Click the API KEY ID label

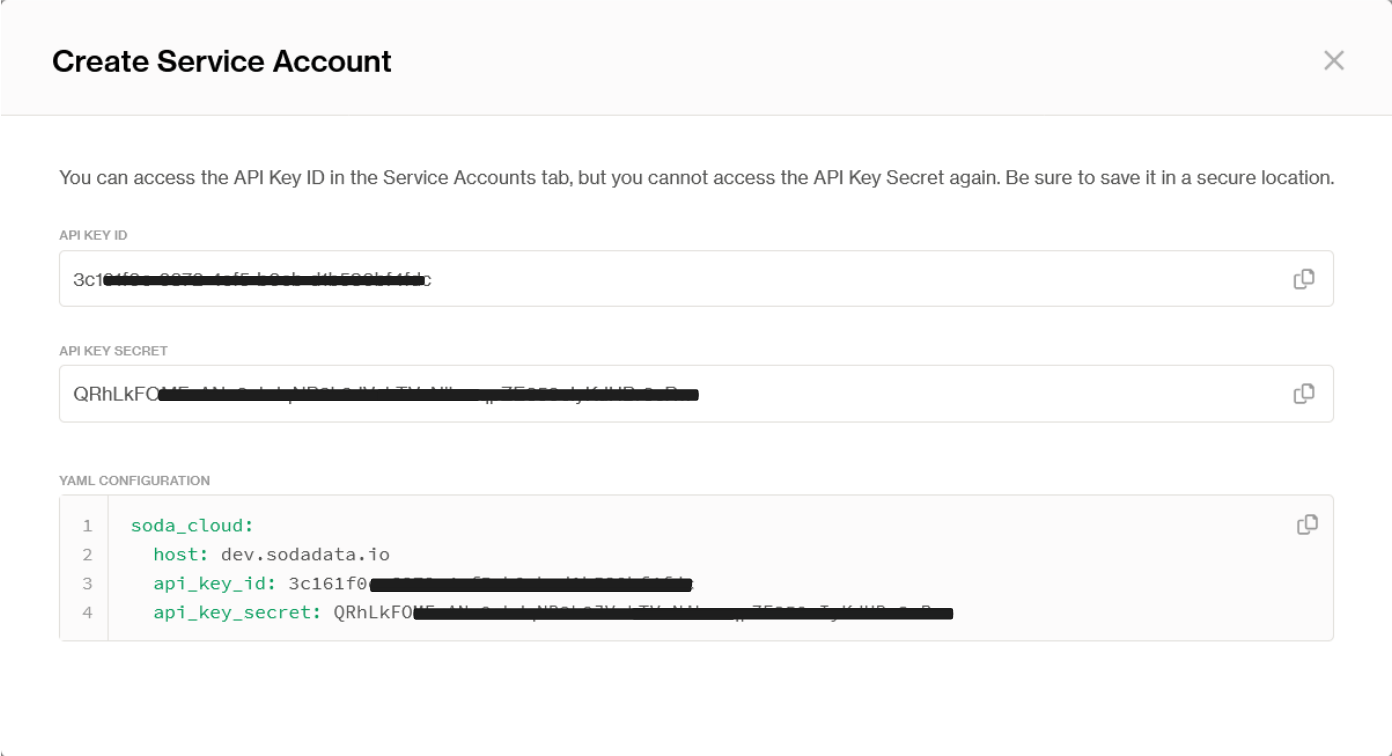(x=93, y=236)
